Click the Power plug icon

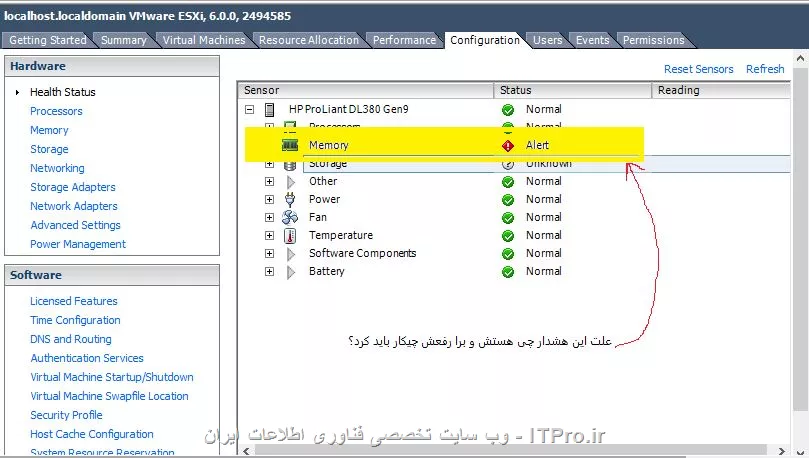(x=290, y=199)
